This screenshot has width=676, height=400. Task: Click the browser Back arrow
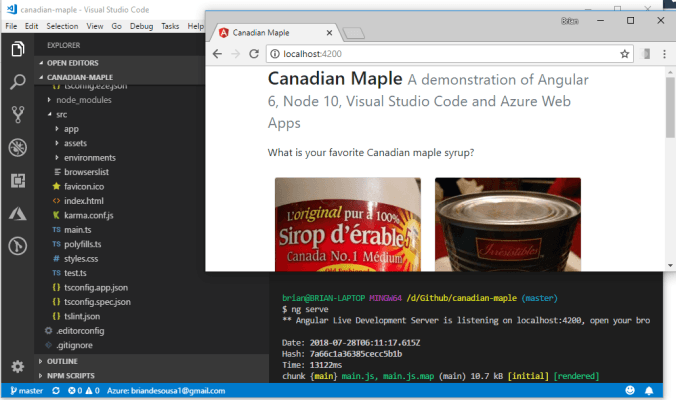[x=217, y=54]
